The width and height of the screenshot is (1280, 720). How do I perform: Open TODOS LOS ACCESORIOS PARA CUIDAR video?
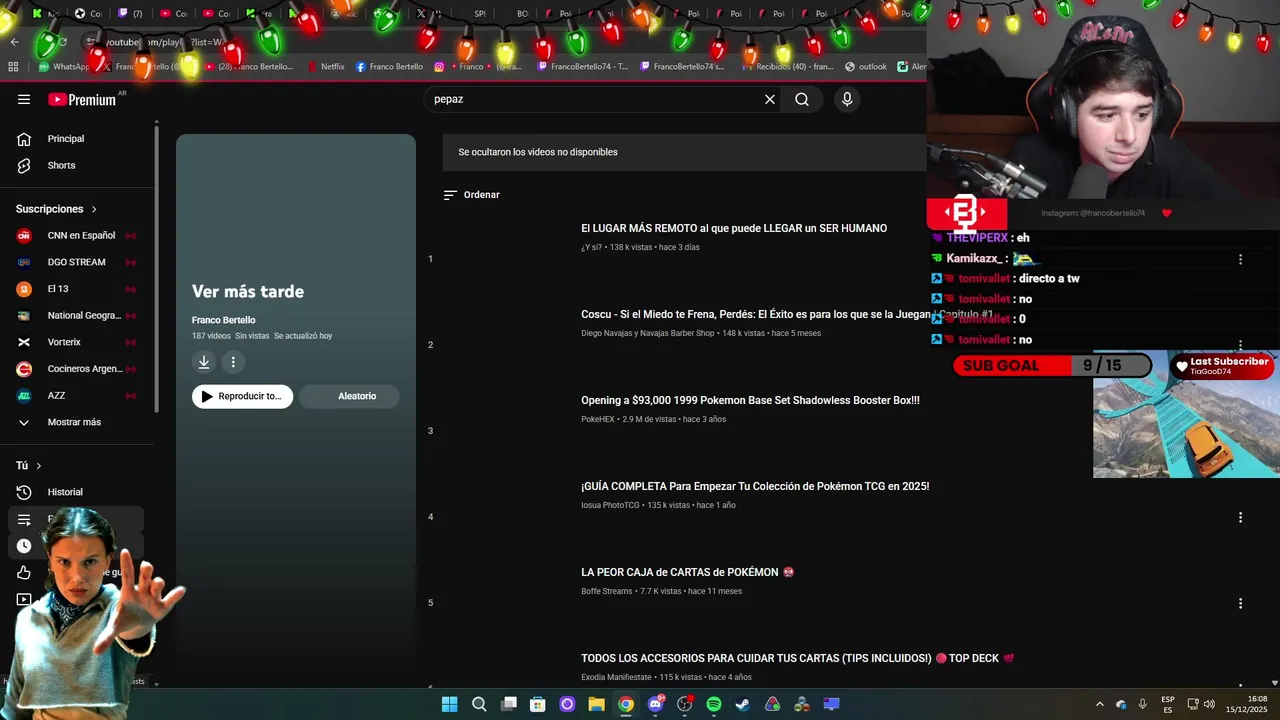click(x=797, y=658)
